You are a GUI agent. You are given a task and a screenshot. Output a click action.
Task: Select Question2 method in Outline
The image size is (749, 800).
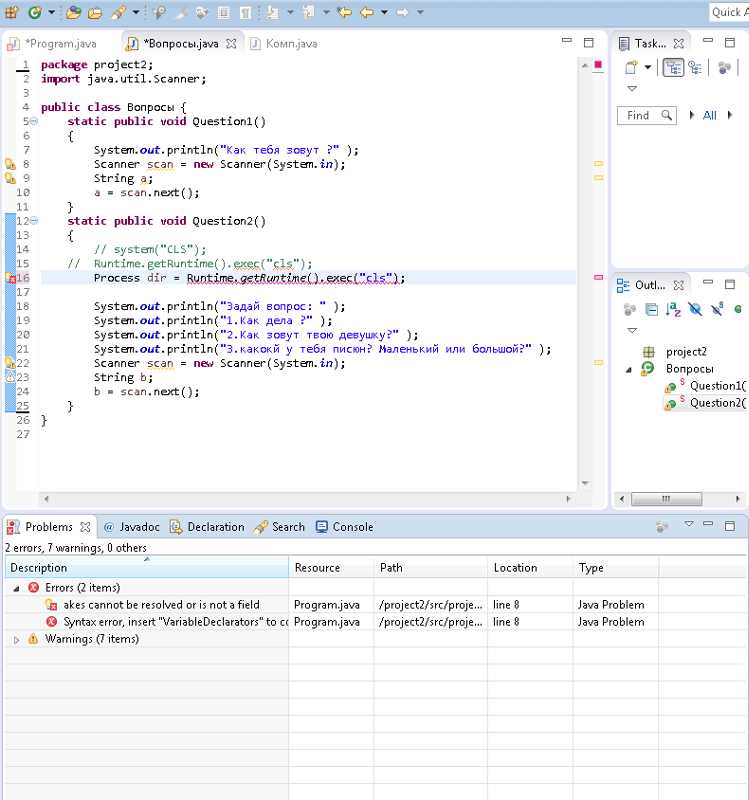point(717,404)
